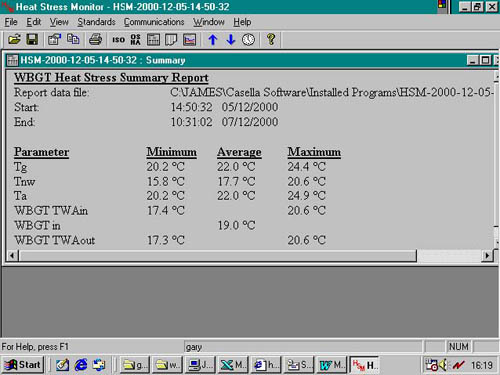500x375 pixels.
Task: Launch Internet Explorer from quick launch
Action: pyautogui.click(x=81, y=365)
